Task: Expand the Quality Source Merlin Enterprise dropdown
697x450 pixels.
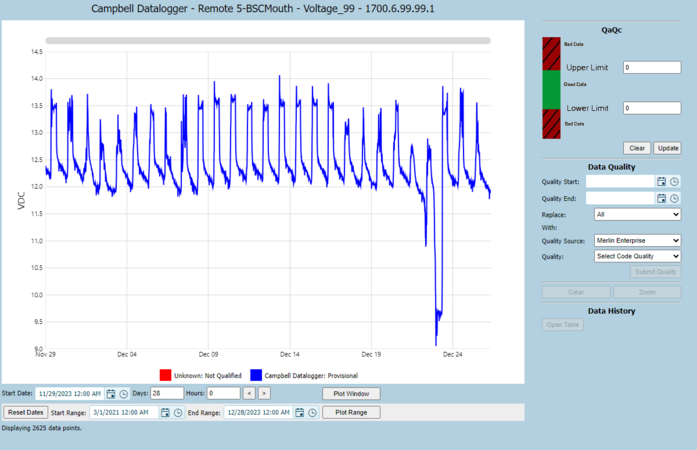Action: (x=637, y=241)
